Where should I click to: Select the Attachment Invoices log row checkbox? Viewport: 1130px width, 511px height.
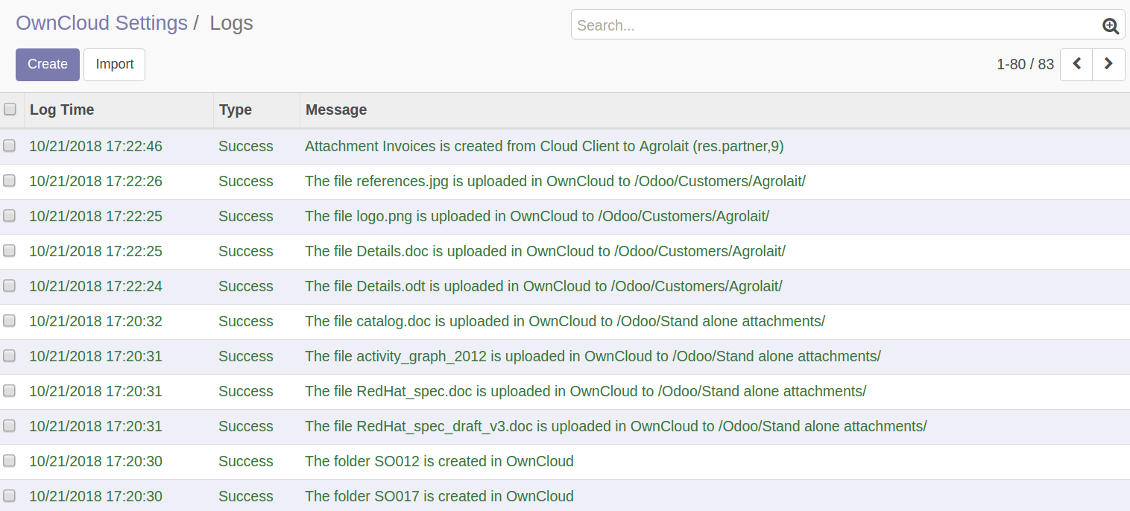10,146
